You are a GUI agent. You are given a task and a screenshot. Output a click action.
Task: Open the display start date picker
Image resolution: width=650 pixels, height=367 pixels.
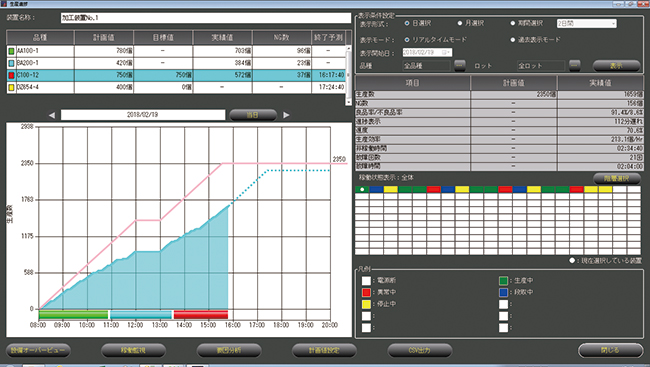(x=446, y=53)
